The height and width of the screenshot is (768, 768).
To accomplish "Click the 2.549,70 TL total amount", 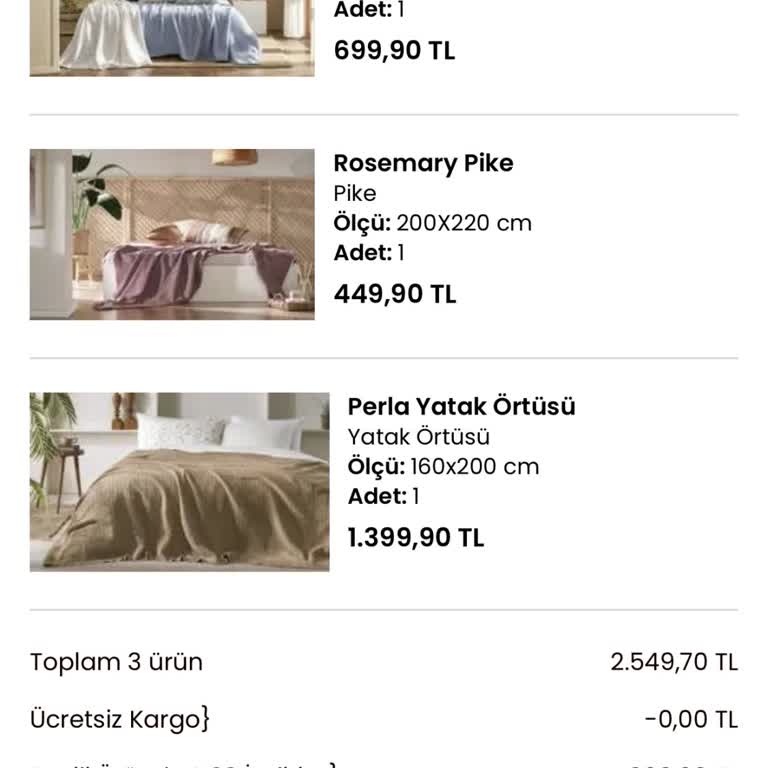I will [674, 662].
